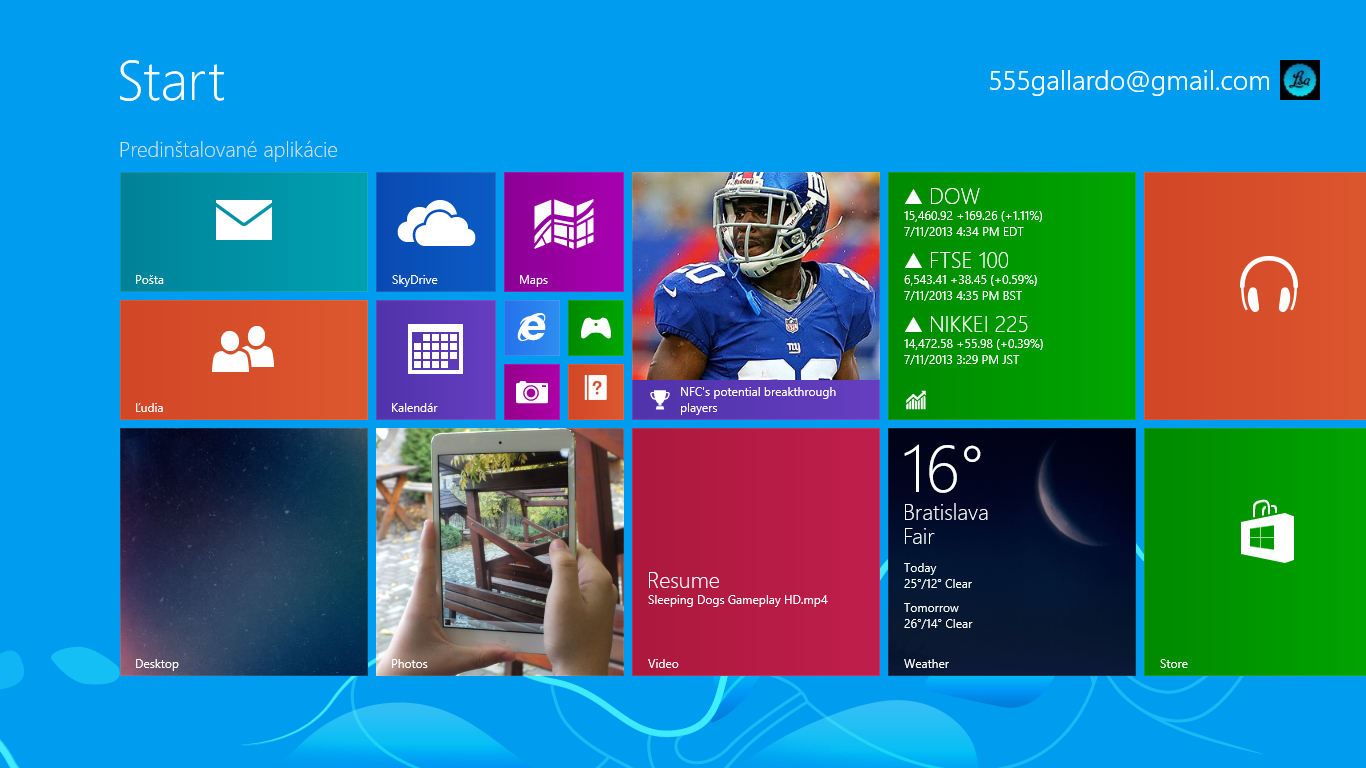Open the Ľudia people tile
The image size is (1366, 768).
pos(244,360)
